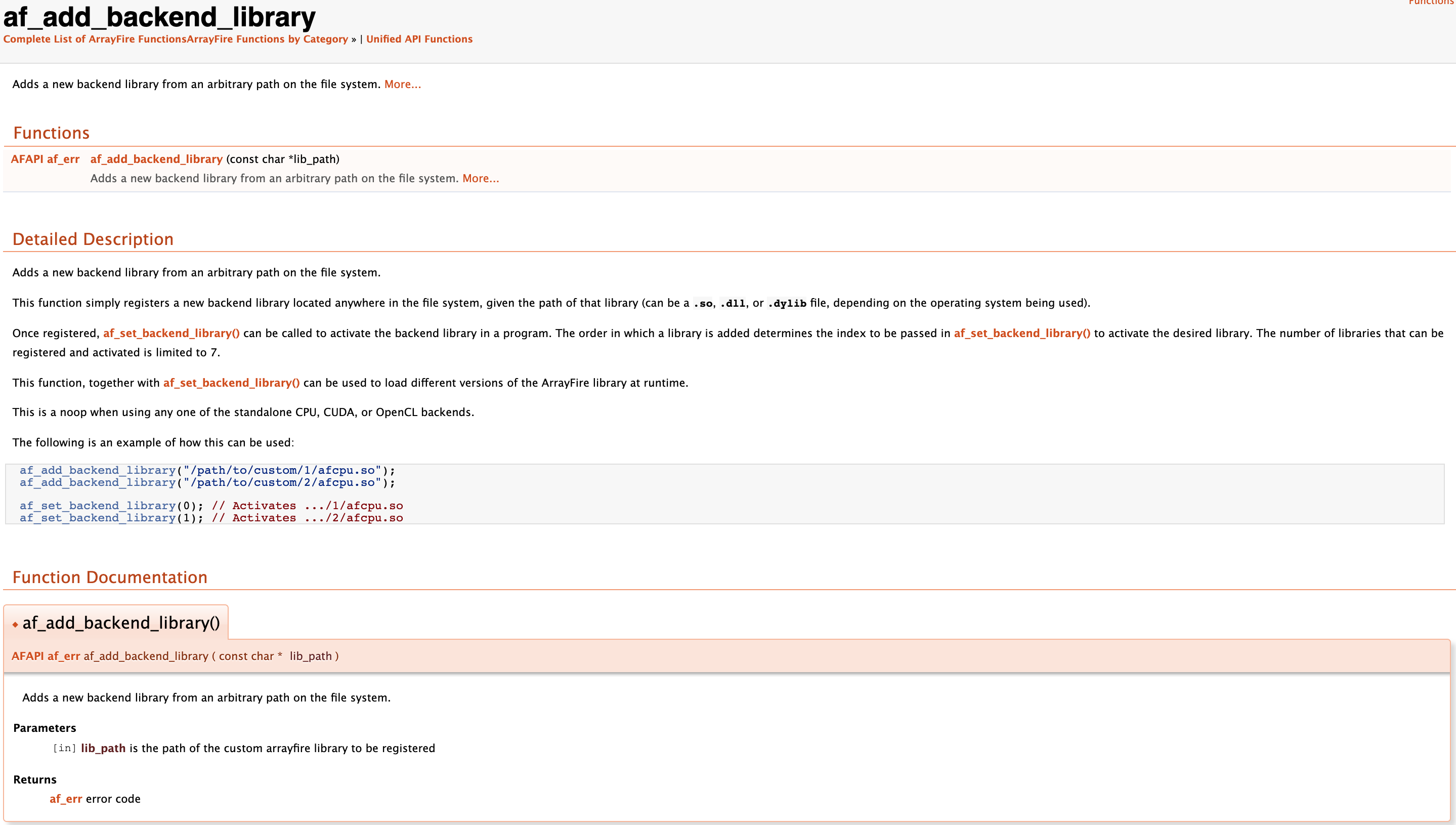Jump to Functions via top-right link
The height and width of the screenshot is (825, 1456).
coord(1431,2)
